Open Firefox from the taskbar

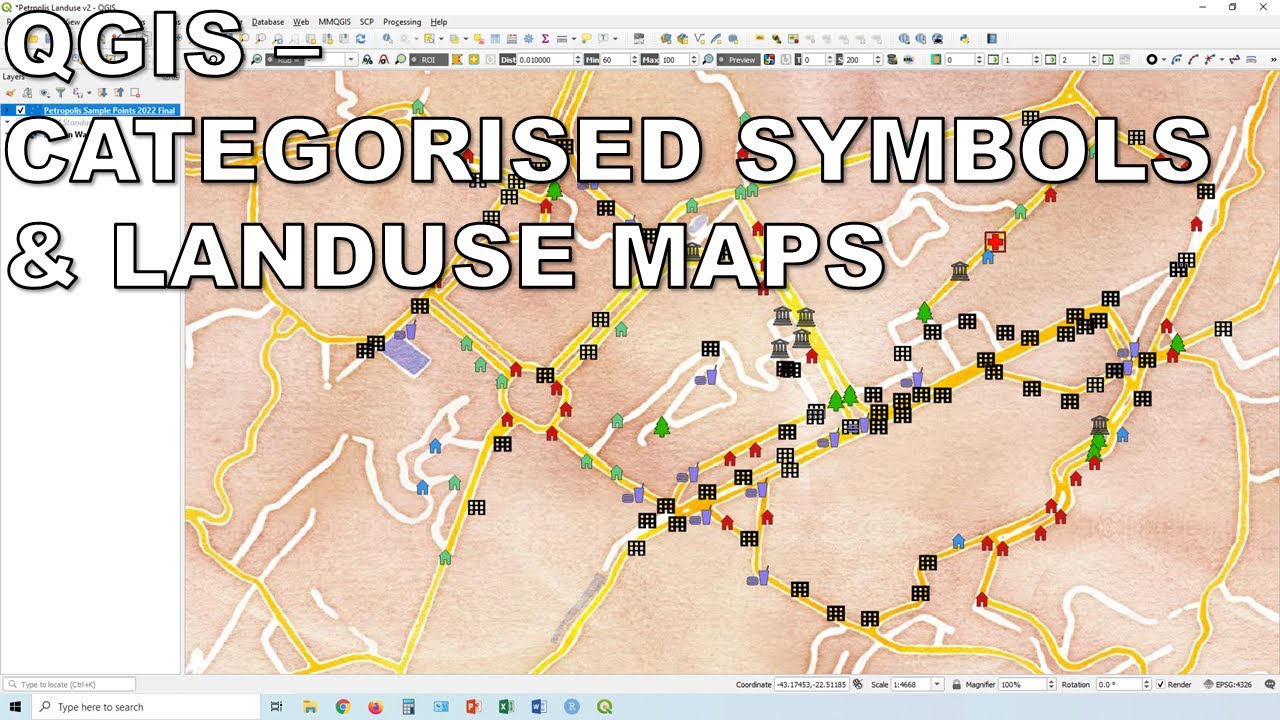(376, 706)
